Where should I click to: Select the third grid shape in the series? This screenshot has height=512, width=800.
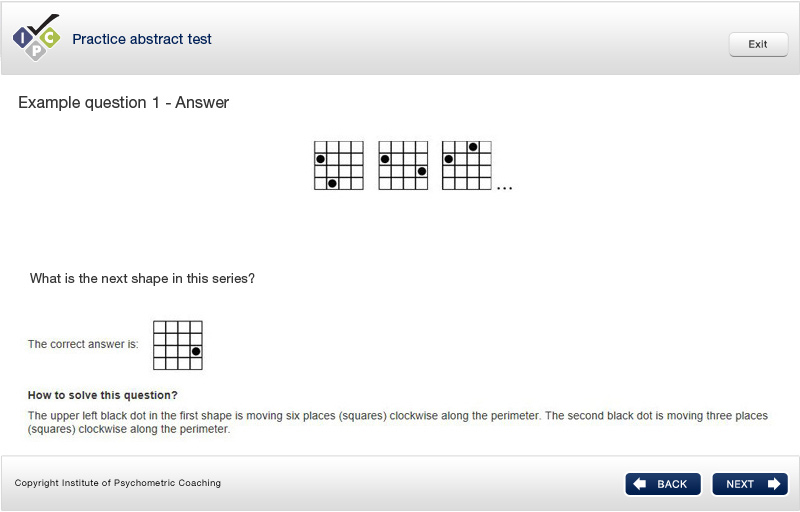pos(467,166)
